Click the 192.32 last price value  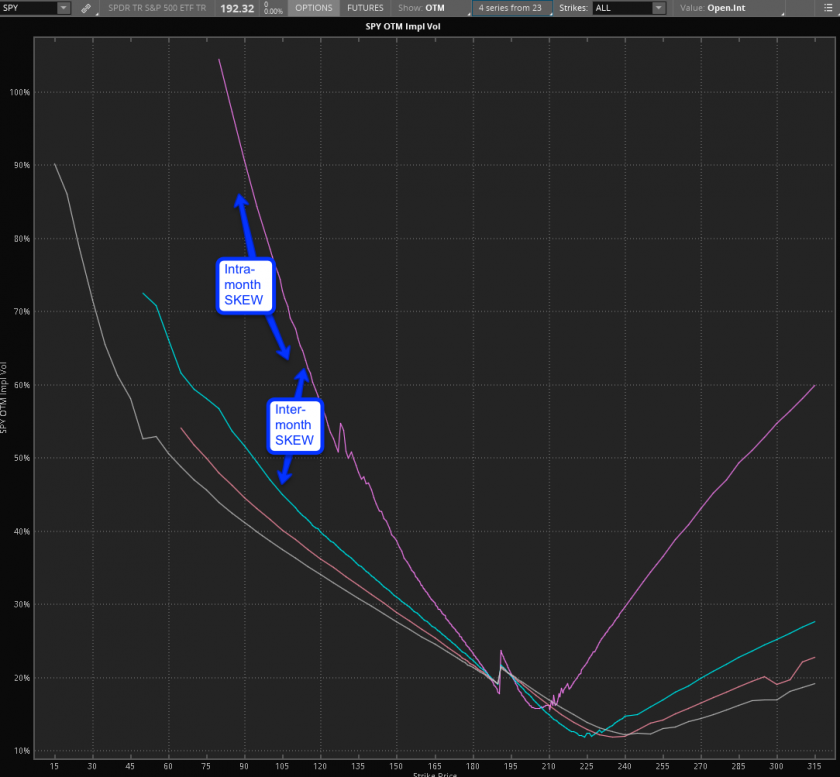pyautogui.click(x=236, y=8)
